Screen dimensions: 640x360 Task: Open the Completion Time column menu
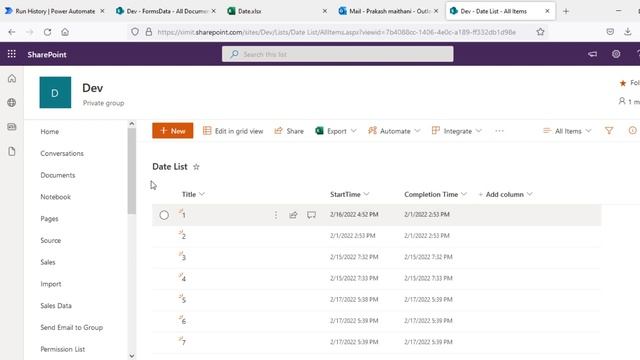tap(435, 194)
